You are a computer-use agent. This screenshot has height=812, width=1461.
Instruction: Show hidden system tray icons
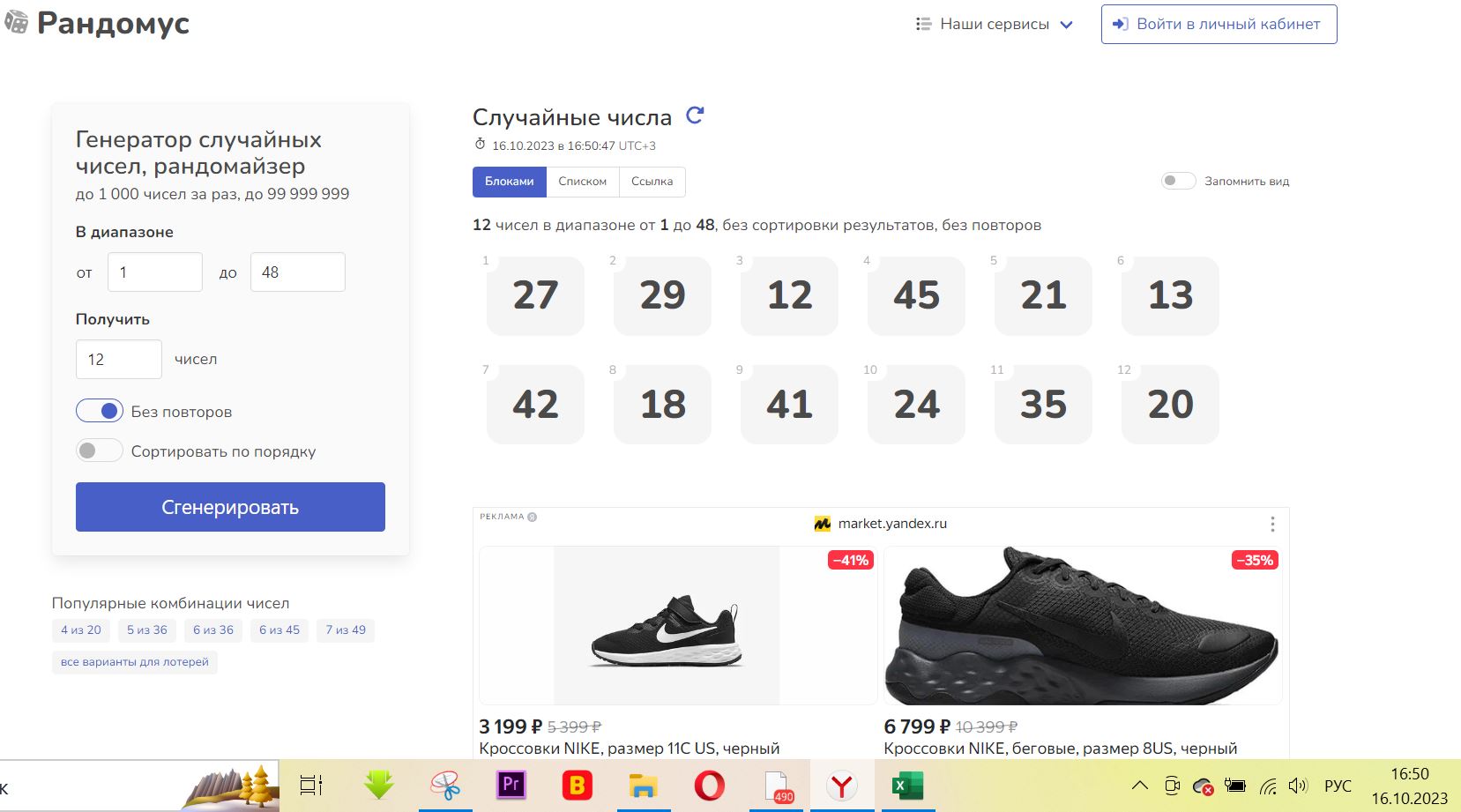[x=1140, y=786]
